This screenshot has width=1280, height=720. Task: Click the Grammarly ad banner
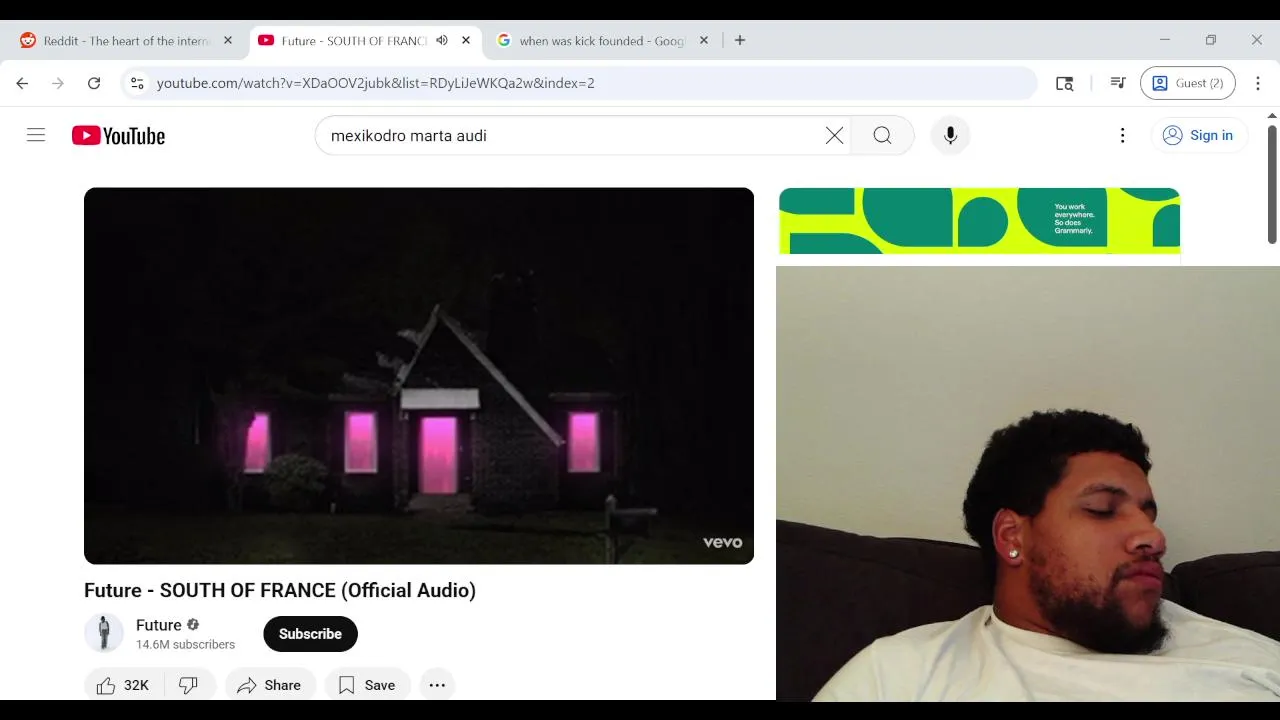point(979,221)
